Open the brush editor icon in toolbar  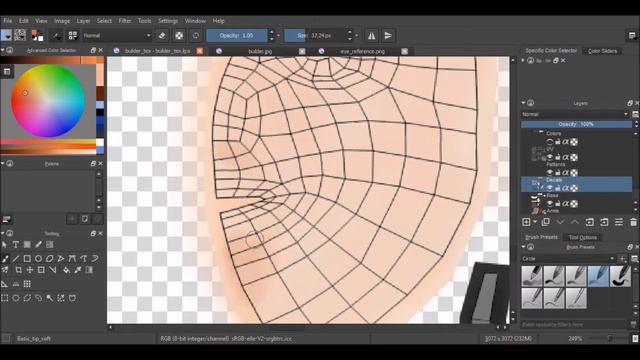56,36
